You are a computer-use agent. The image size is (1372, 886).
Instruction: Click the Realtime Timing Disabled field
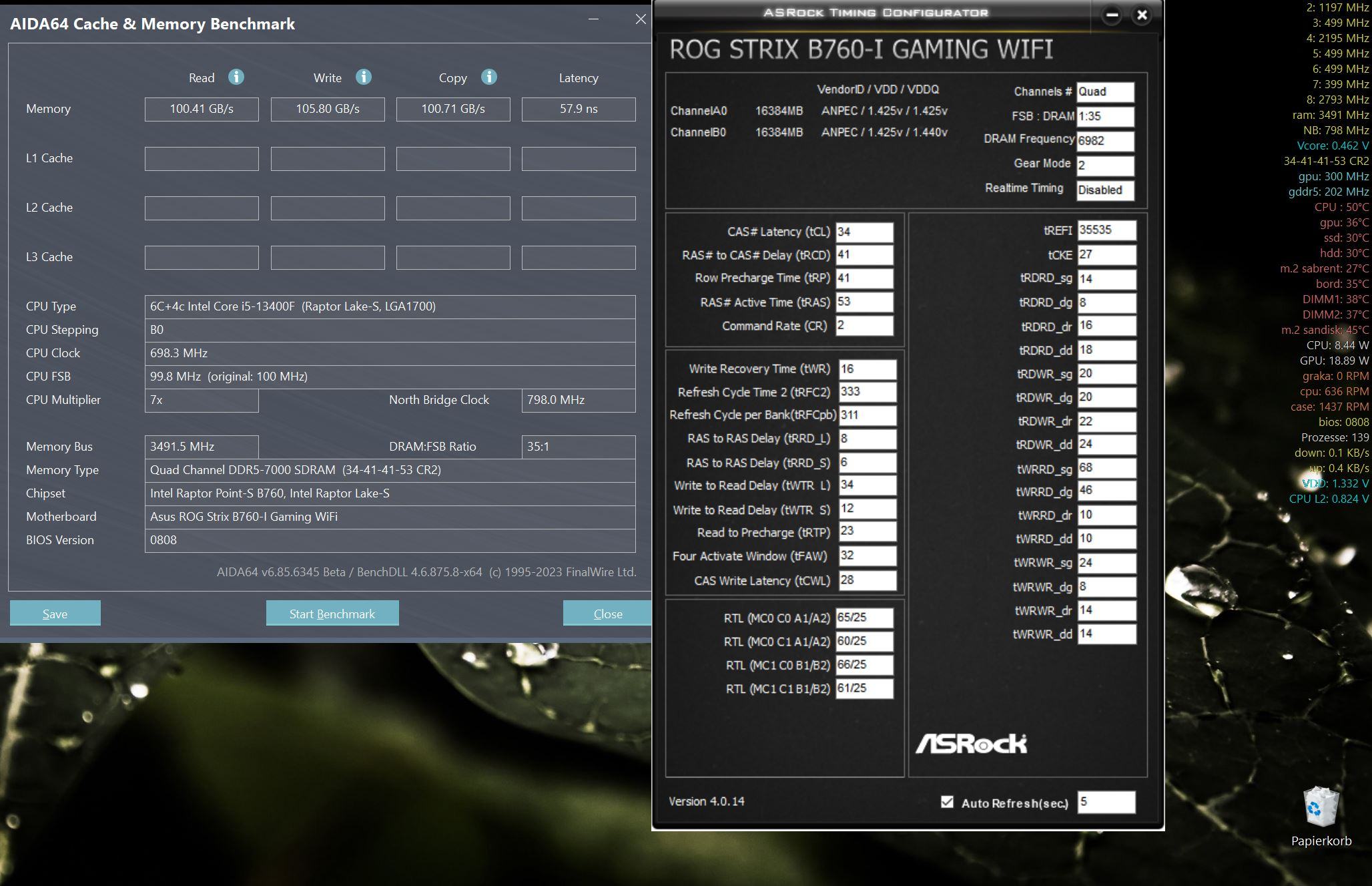(x=1105, y=190)
